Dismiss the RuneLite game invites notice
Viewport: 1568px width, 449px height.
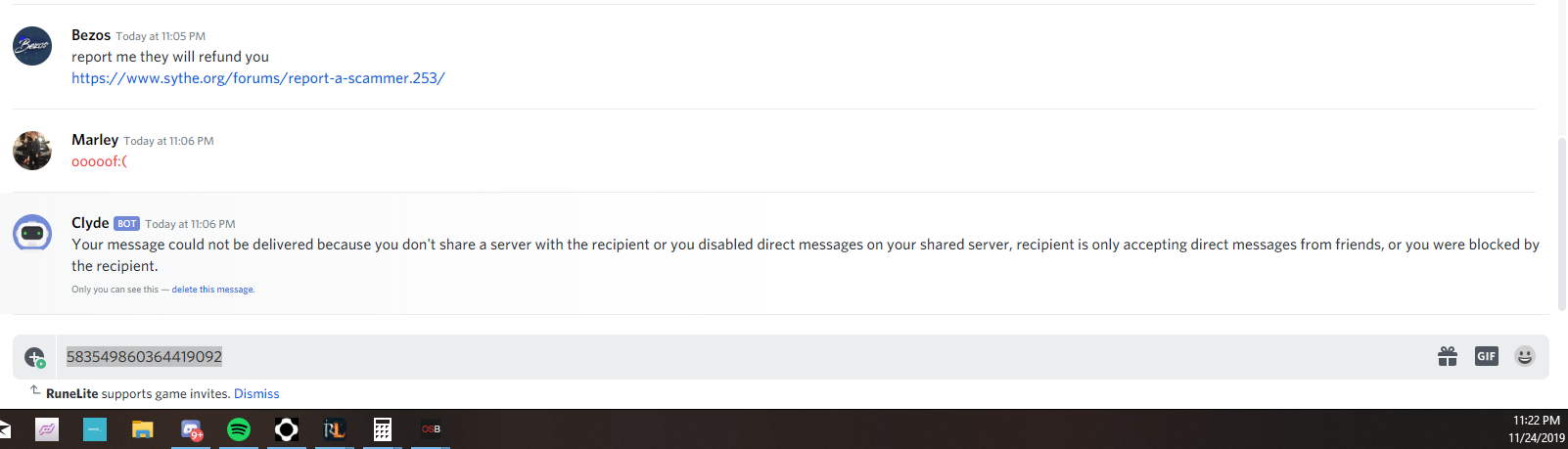click(256, 393)
